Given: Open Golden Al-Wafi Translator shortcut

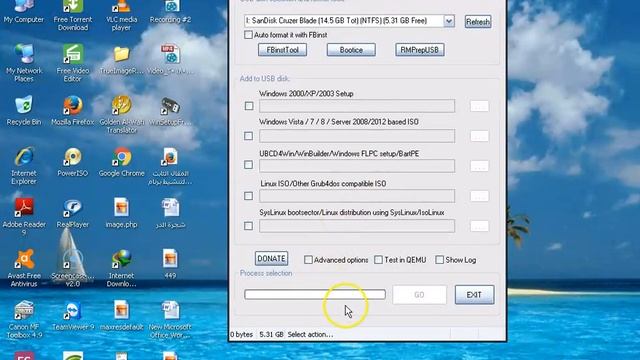Looking at the screenshot, I should click(x=121, y=115).
